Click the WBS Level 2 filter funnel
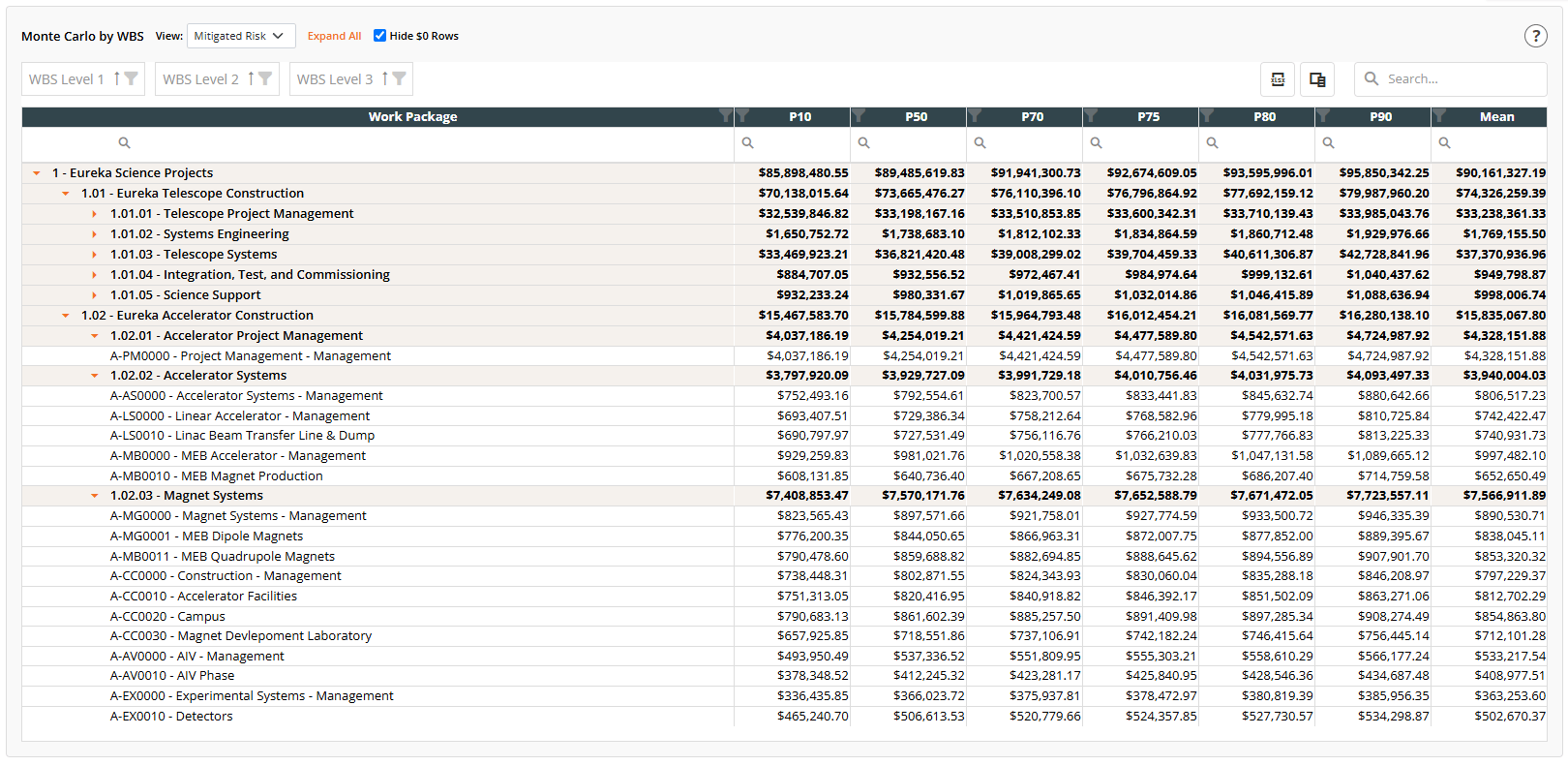This screenshot has height=766, width=1568. [264, 78]
